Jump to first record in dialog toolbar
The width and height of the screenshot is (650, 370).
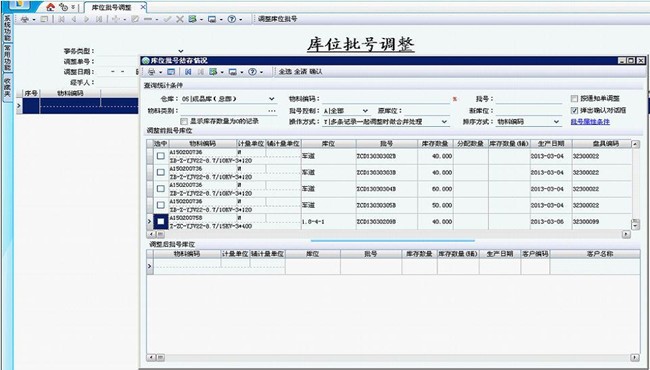click(x=188, y=72)
